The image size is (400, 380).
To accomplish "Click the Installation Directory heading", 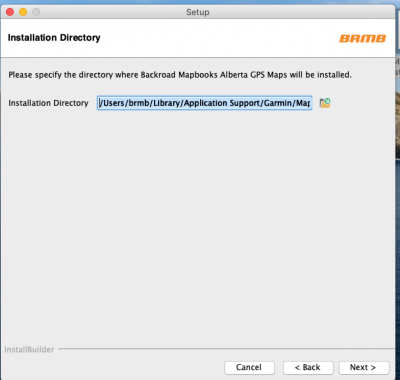I will (54, 38).
